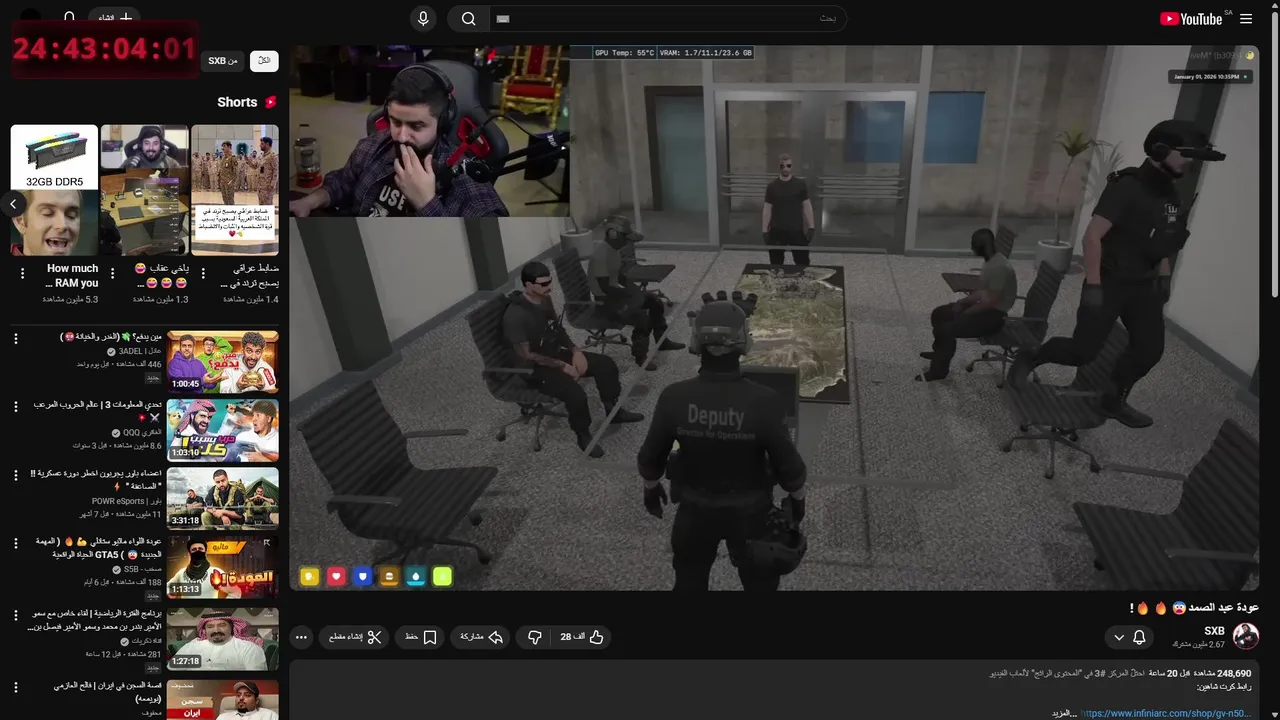Viewport: 1280px width, 720px height.
Task: Click yellow HUD status icon in video
Action: [x=310, y=576]
